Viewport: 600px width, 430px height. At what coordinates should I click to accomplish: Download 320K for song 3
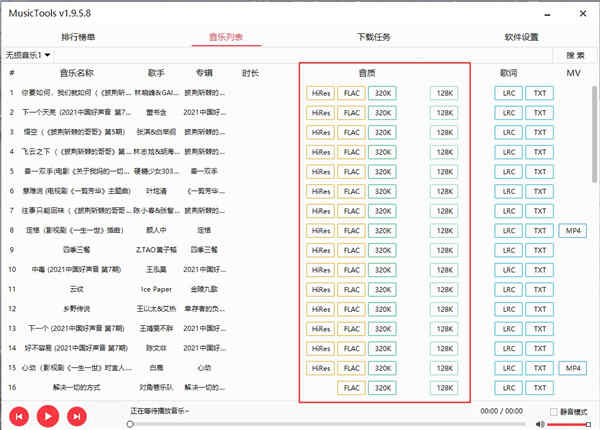[383, 132]
